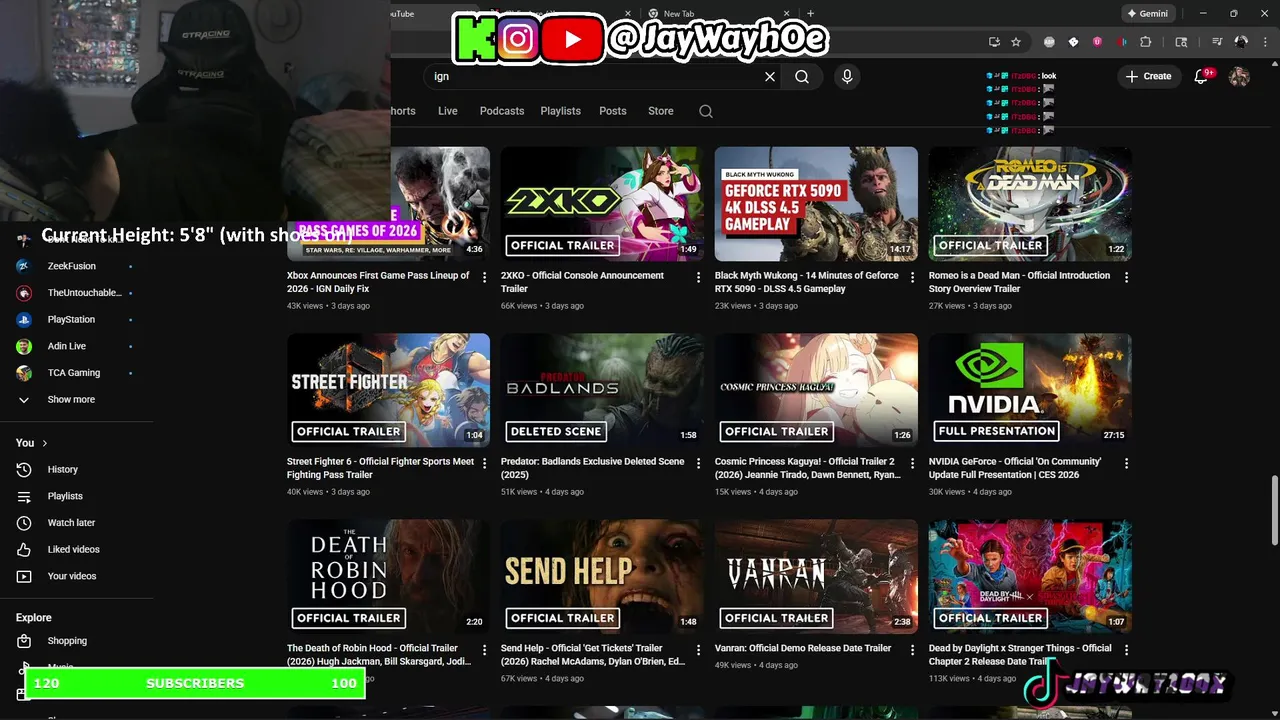Start voice search with microphone icon
Image resolution: width=1280 pixels, height=720 pixels.
click(x=847, y=77)
